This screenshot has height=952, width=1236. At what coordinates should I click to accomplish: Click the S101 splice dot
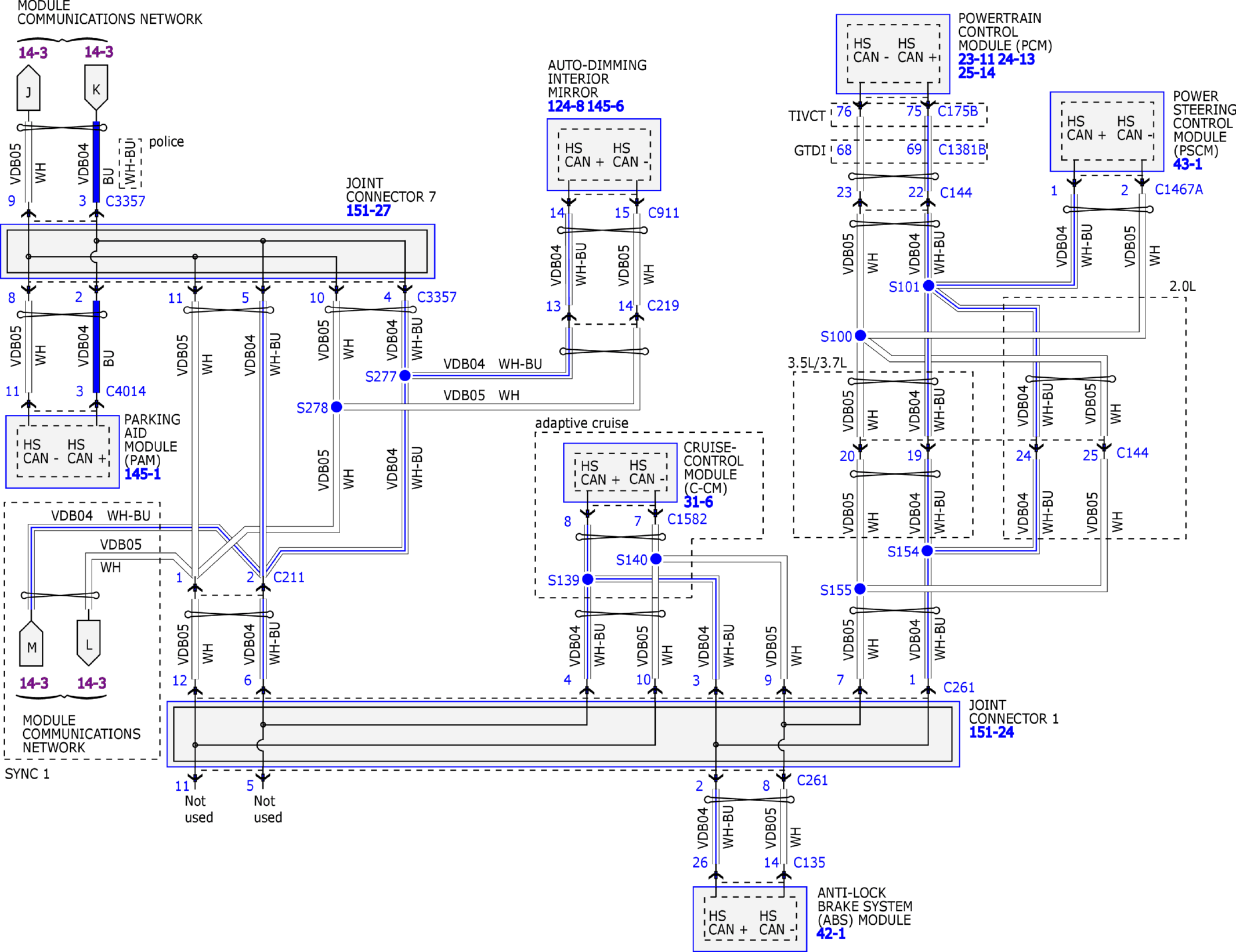928,285
